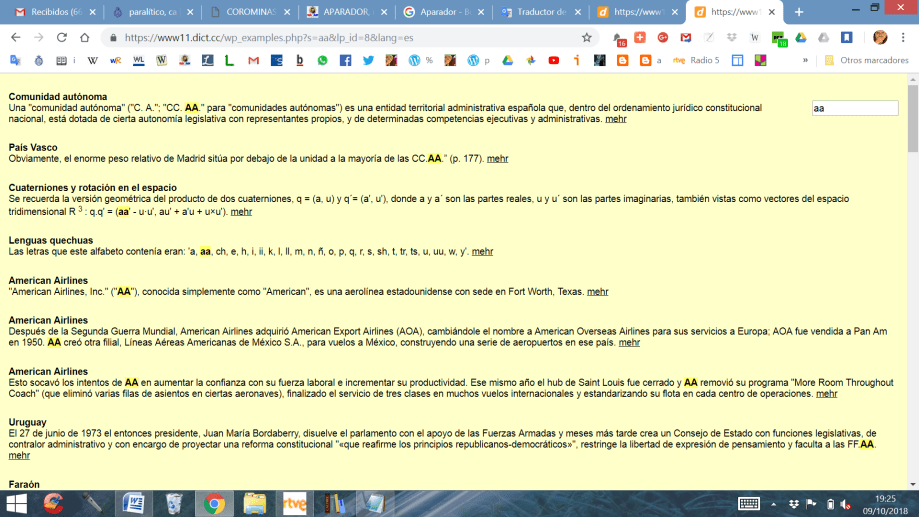The image size is (919, 517).
Task: Launch Microsoft Word from the taskbar
Action: point(133,503)
